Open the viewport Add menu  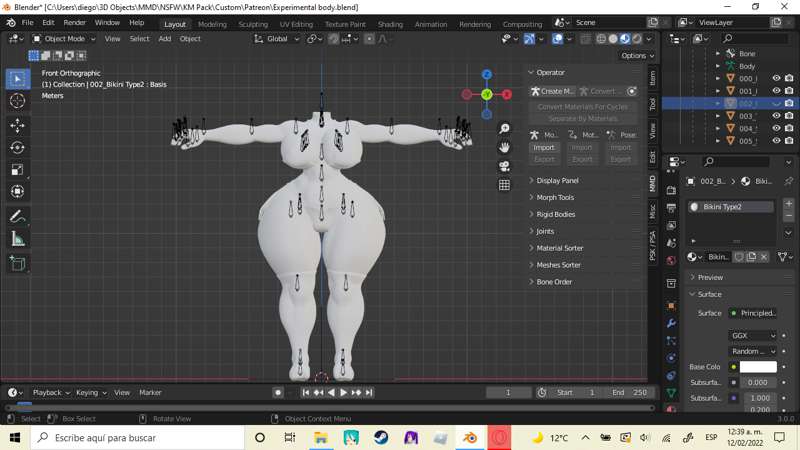click(x=164, y=39)
